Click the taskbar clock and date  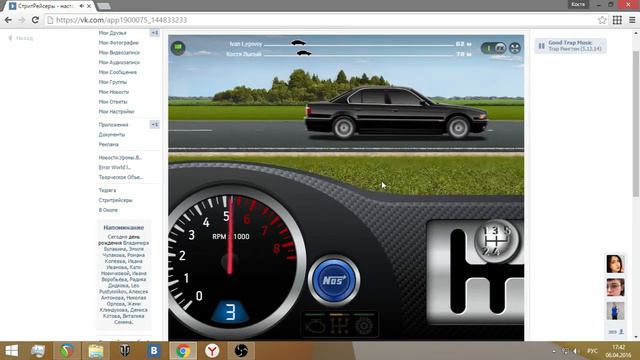pos(618,351)
